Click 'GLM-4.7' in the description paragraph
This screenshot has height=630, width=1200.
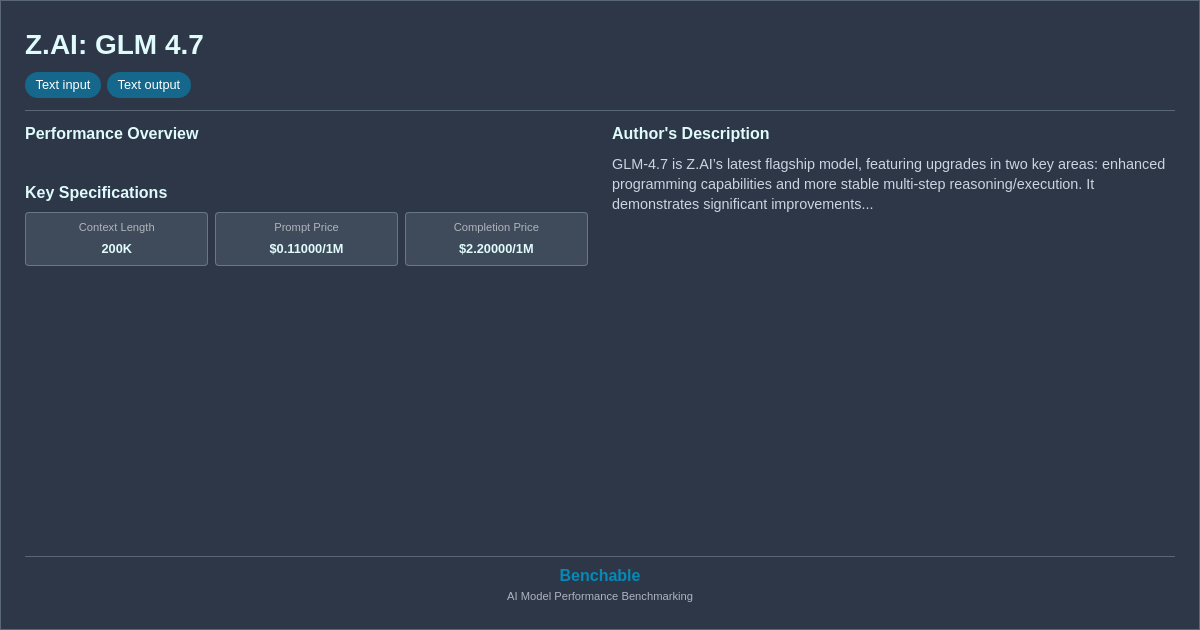[640, 163]
